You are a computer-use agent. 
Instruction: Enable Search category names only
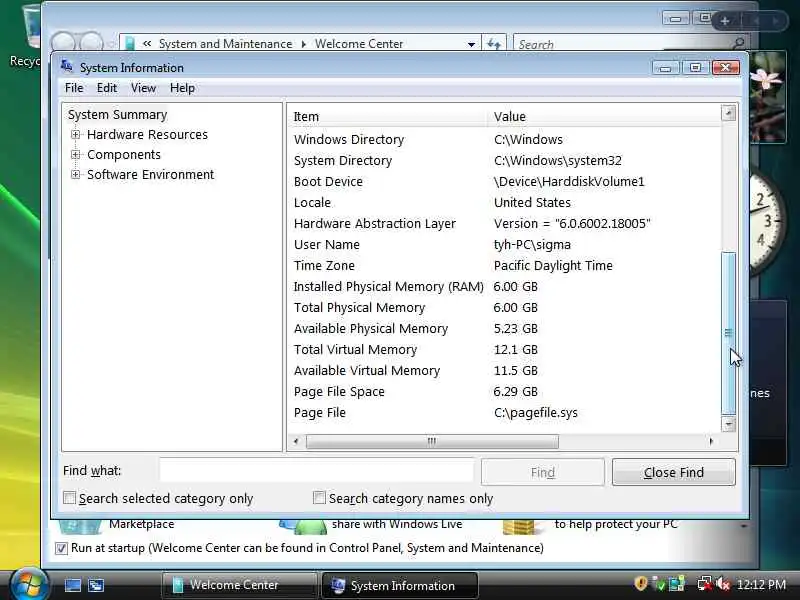coord(319,497)
